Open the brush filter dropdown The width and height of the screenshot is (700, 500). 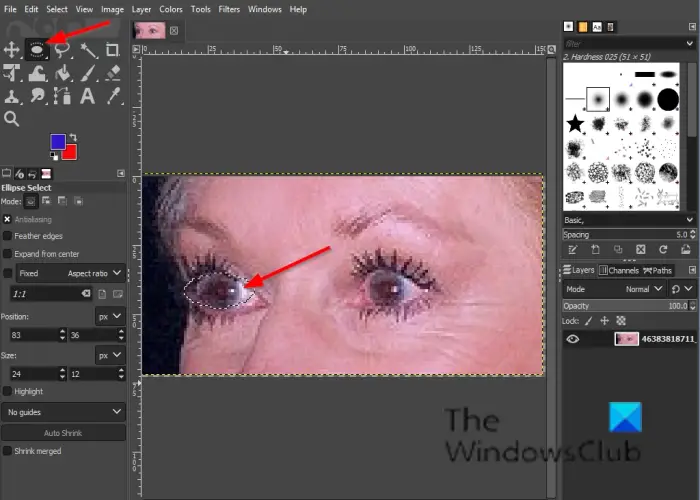tap(690, 43)
